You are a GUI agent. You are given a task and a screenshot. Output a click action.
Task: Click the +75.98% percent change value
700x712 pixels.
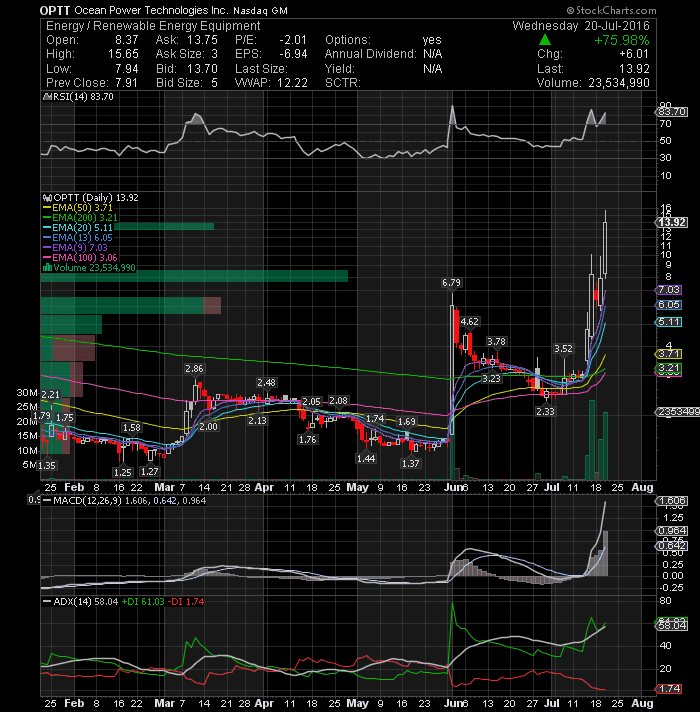pyautogui.click(x=622, y=40)
